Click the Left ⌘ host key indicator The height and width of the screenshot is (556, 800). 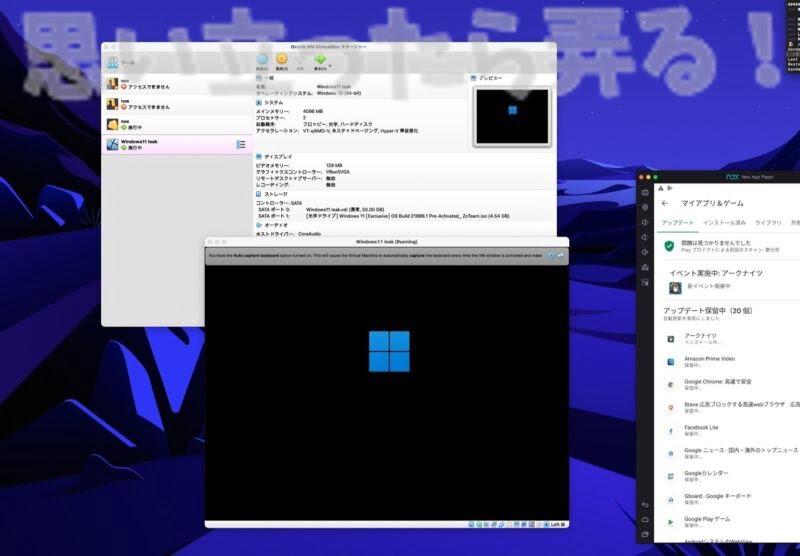558,524
